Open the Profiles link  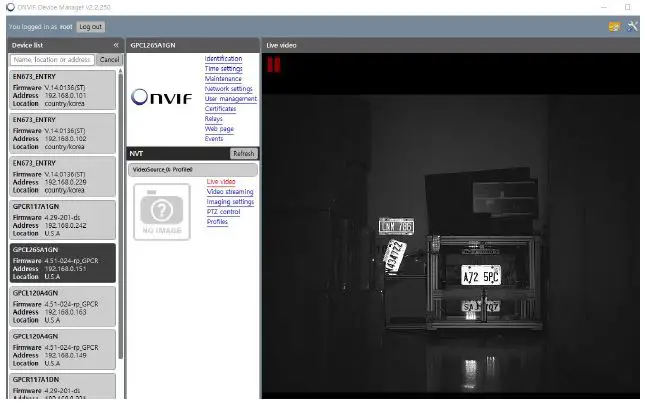(x=217, y=222)
